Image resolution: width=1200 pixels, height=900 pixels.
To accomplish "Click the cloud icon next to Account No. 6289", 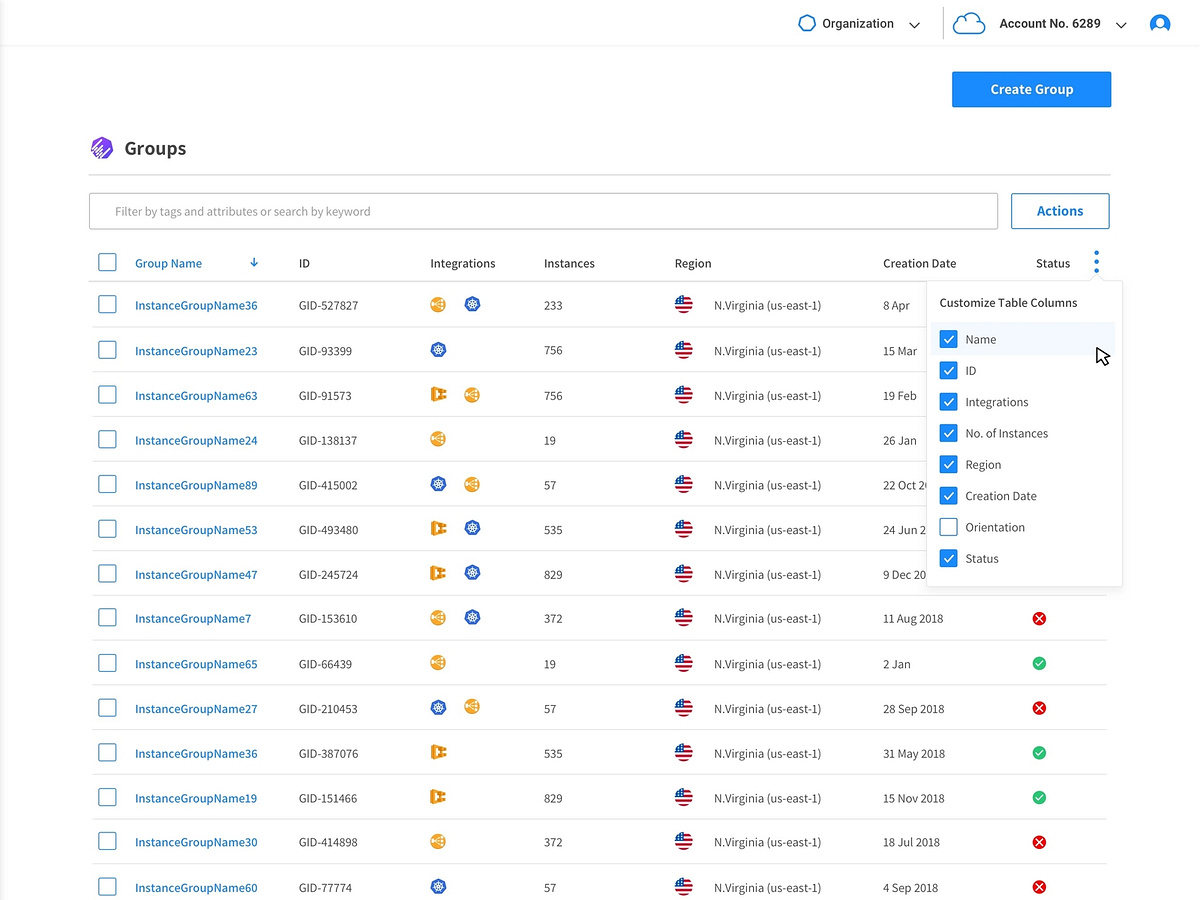I will point(968,22).
